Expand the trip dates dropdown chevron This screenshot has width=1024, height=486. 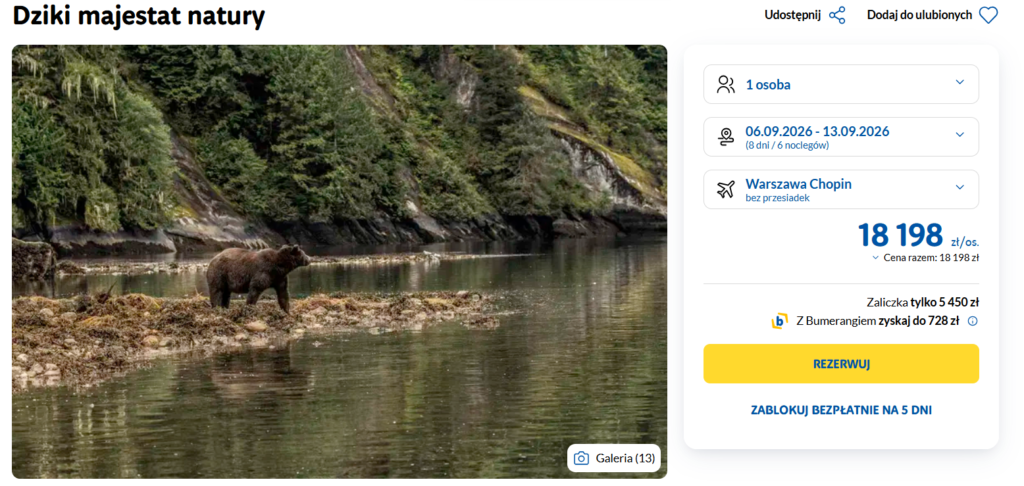(960, 135)
